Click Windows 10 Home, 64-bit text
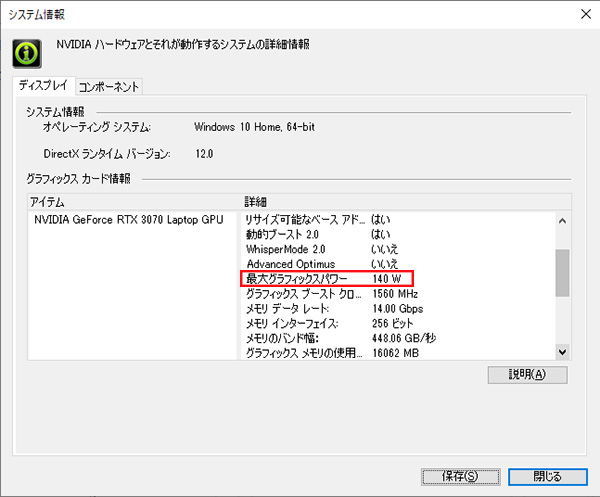Image resolution: width=600 pixels, height=497 pixels. tap(254, 127)
